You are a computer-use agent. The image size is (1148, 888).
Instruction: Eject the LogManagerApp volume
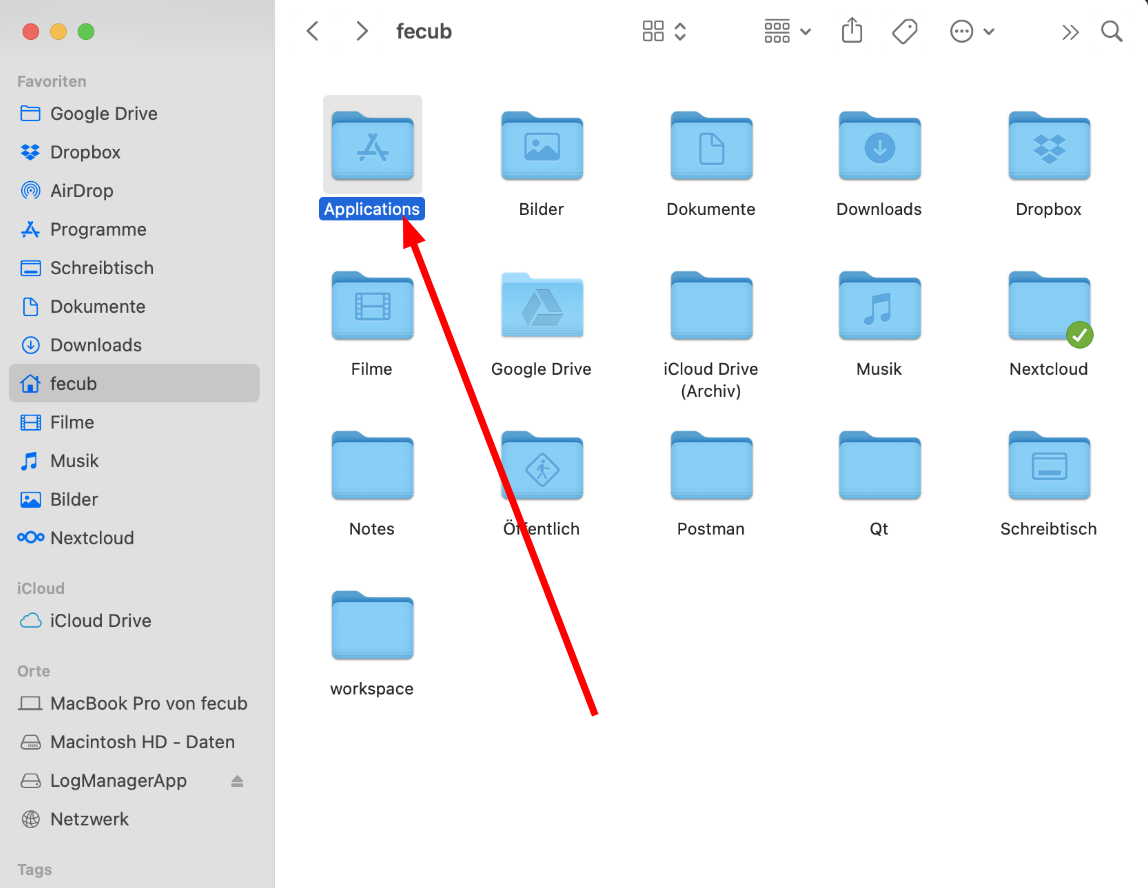[x=237, y=781]
